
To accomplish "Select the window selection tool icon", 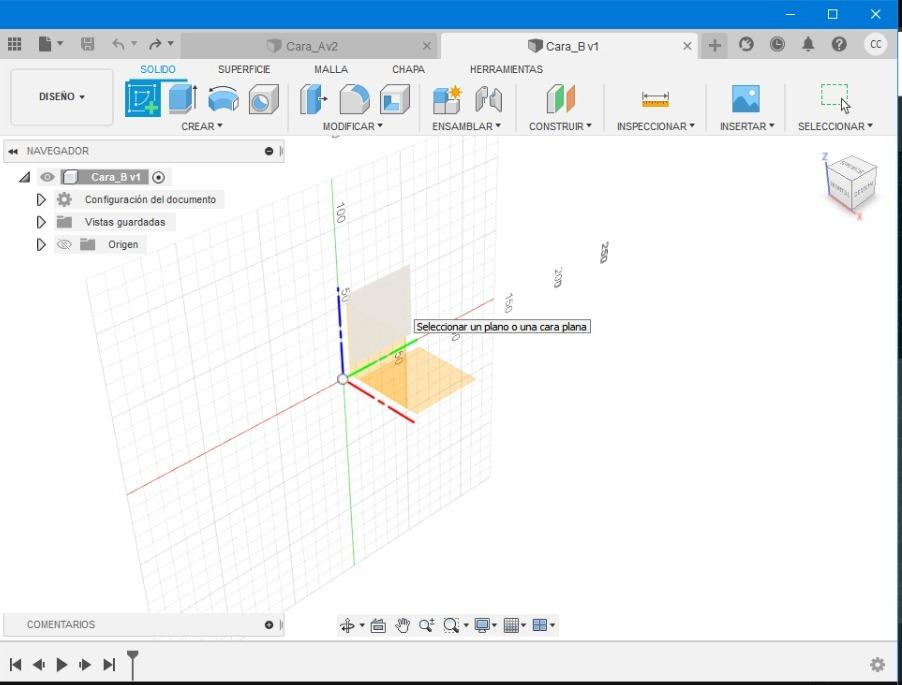I will pos(834,97).
